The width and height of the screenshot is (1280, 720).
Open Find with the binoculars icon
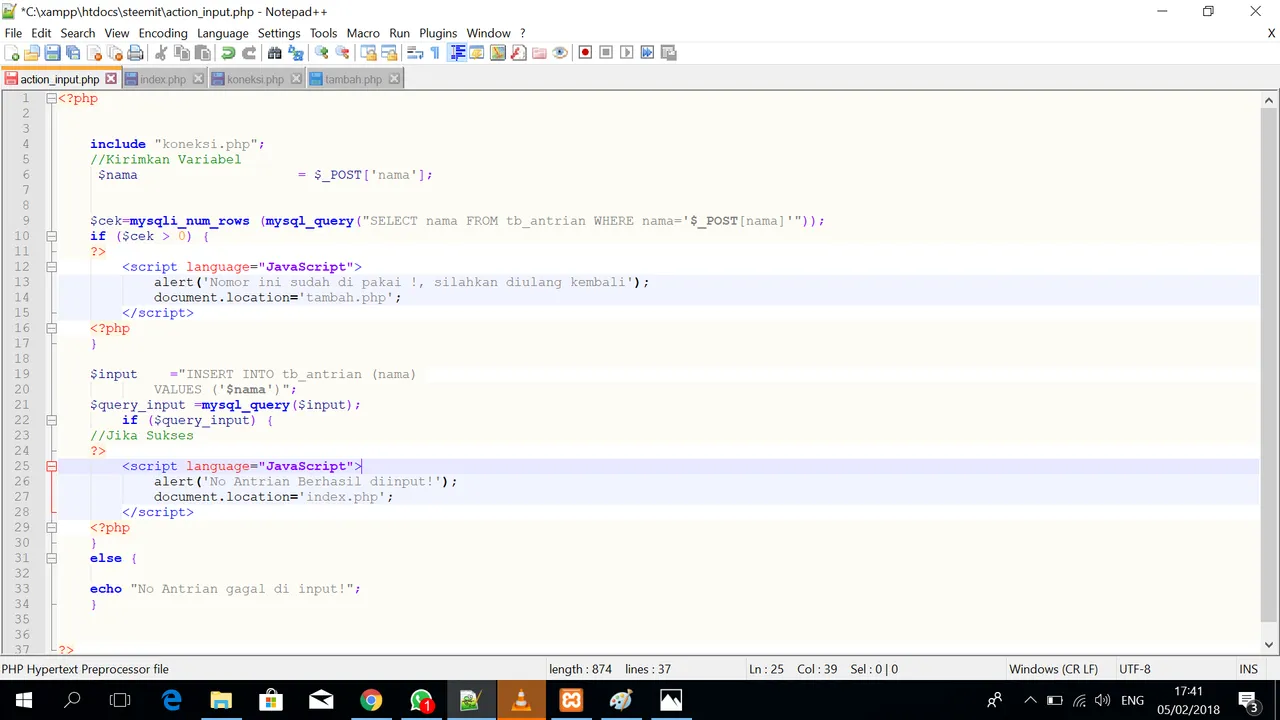[x=275, y=53]
